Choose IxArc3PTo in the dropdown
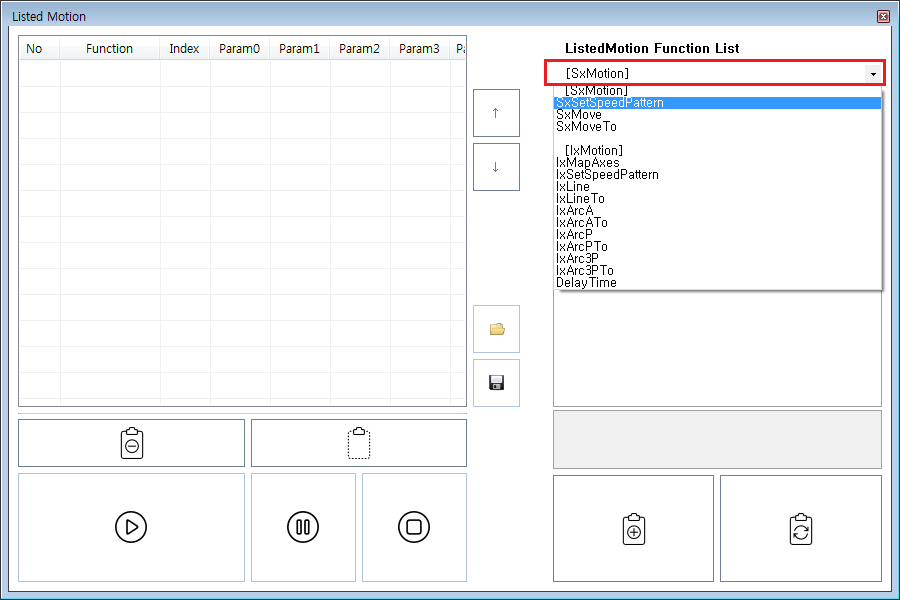The image size is (900, 600). pos(585,271)
